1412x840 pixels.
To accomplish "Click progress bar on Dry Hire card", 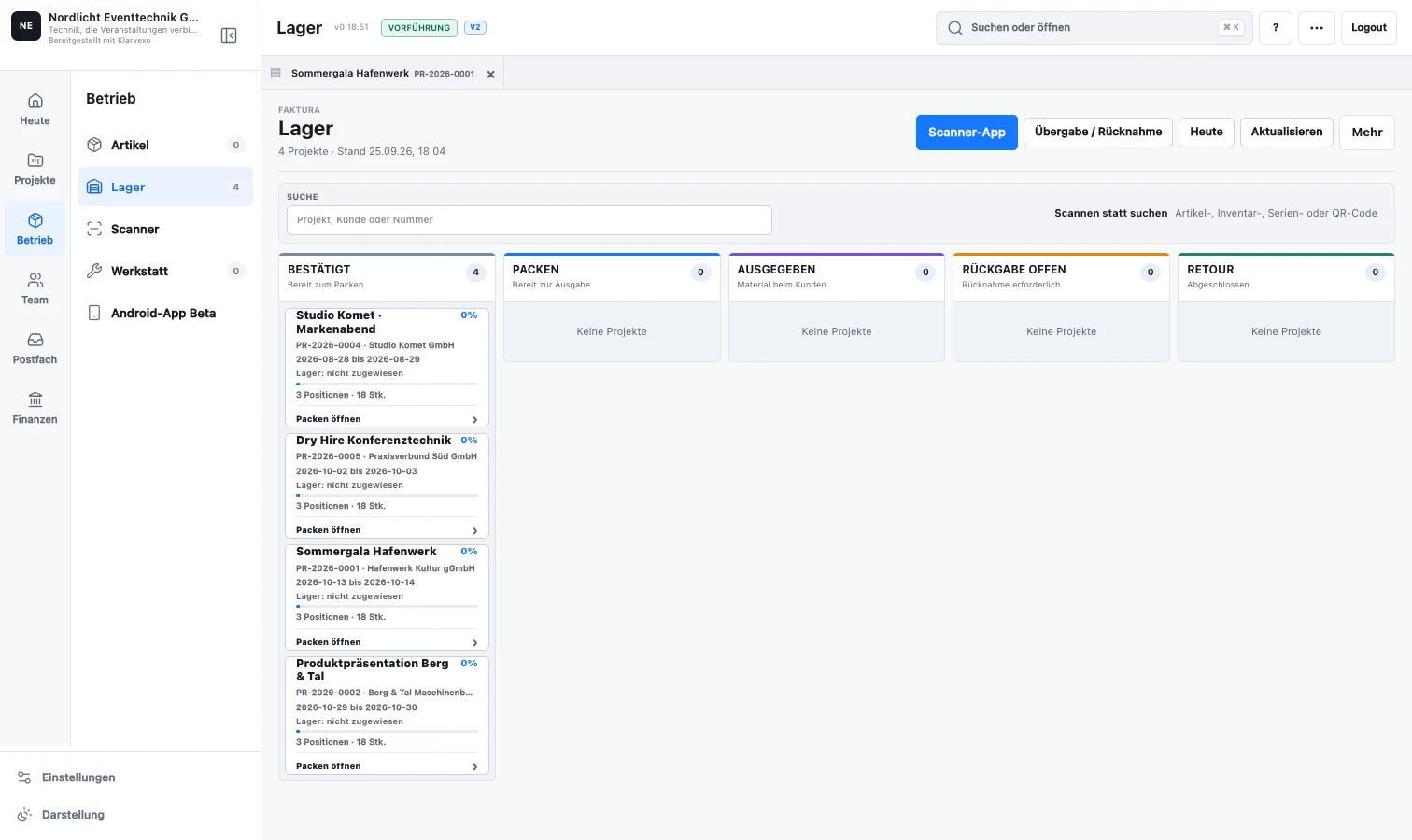I will pyautogui.click(x=387, y=495).
